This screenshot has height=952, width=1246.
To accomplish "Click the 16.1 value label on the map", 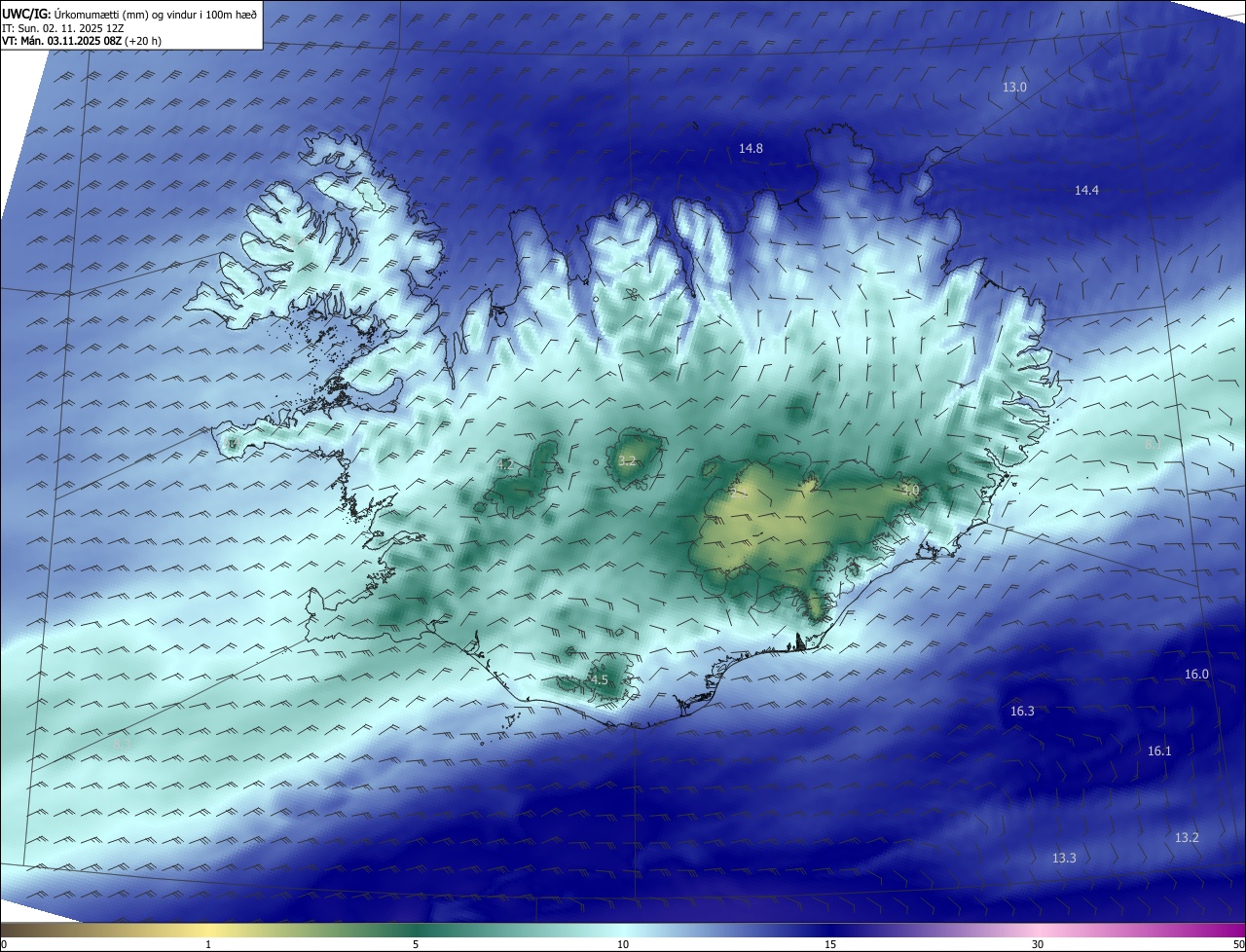I will [1159, 751].
